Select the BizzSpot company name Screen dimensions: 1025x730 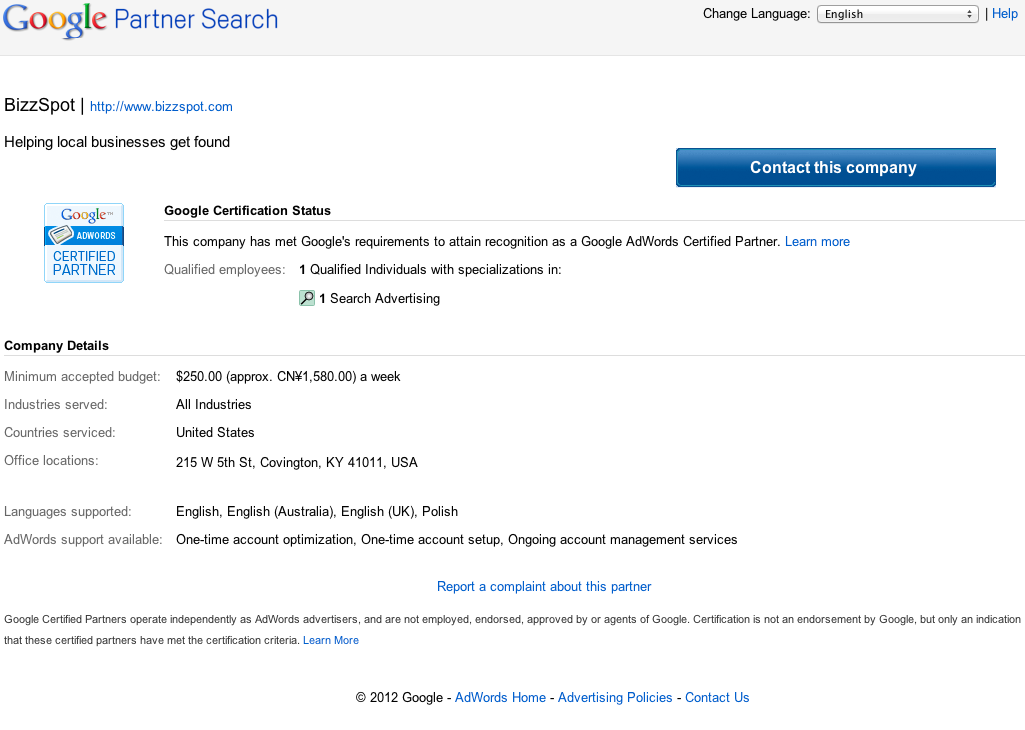tap(39, 105)
